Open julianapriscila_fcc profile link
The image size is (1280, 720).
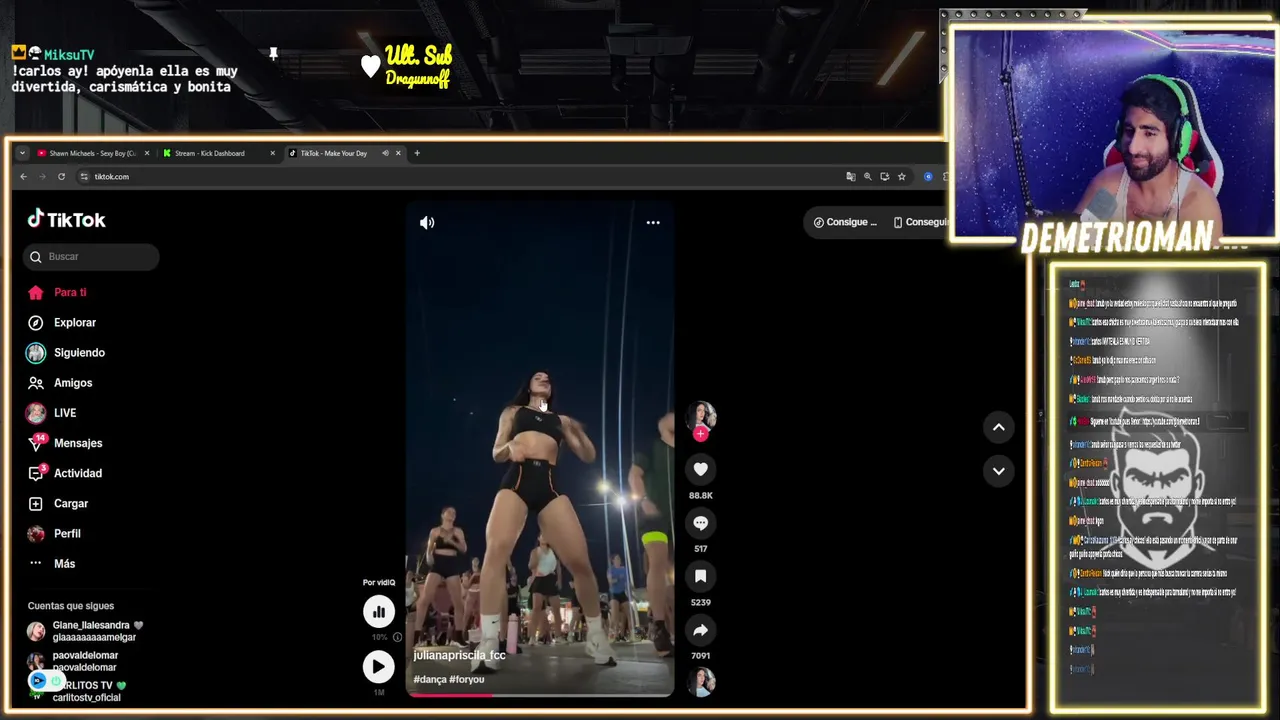459,655
